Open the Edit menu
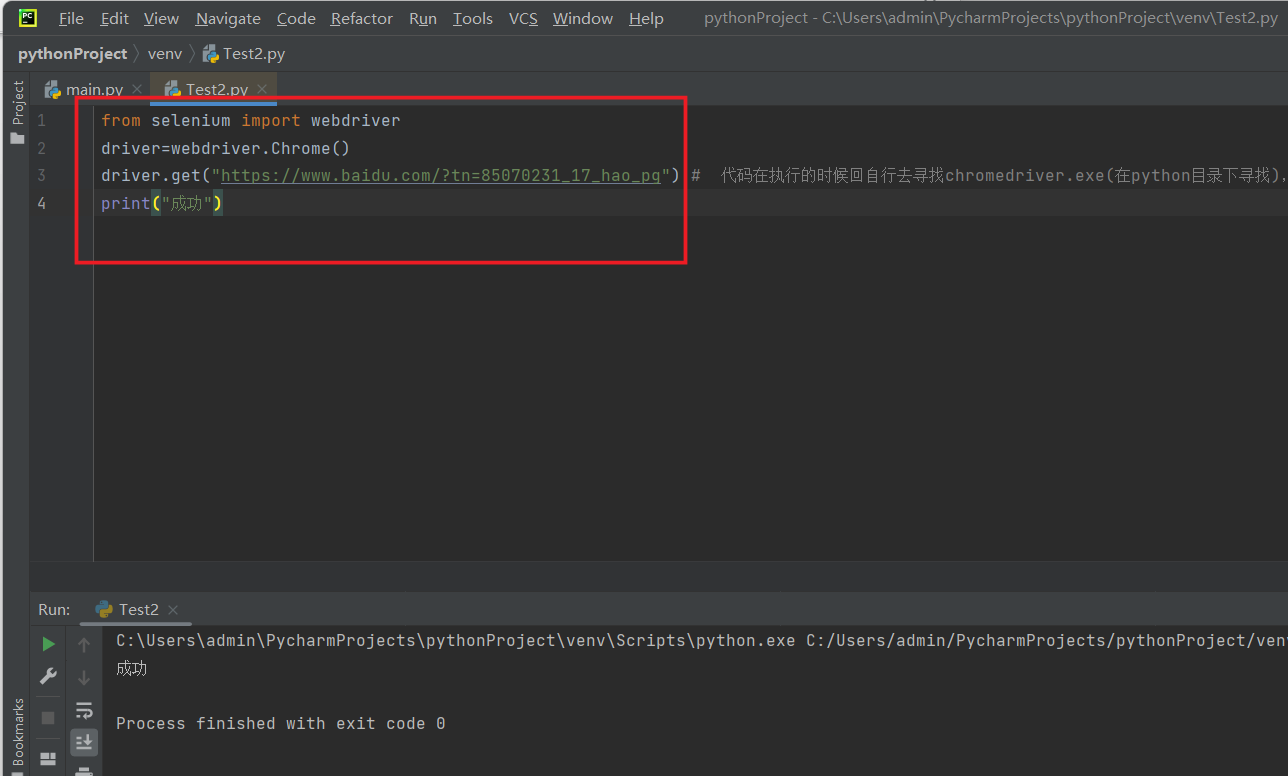Viewport: 1288px width, 776px height. coord(115,18)
